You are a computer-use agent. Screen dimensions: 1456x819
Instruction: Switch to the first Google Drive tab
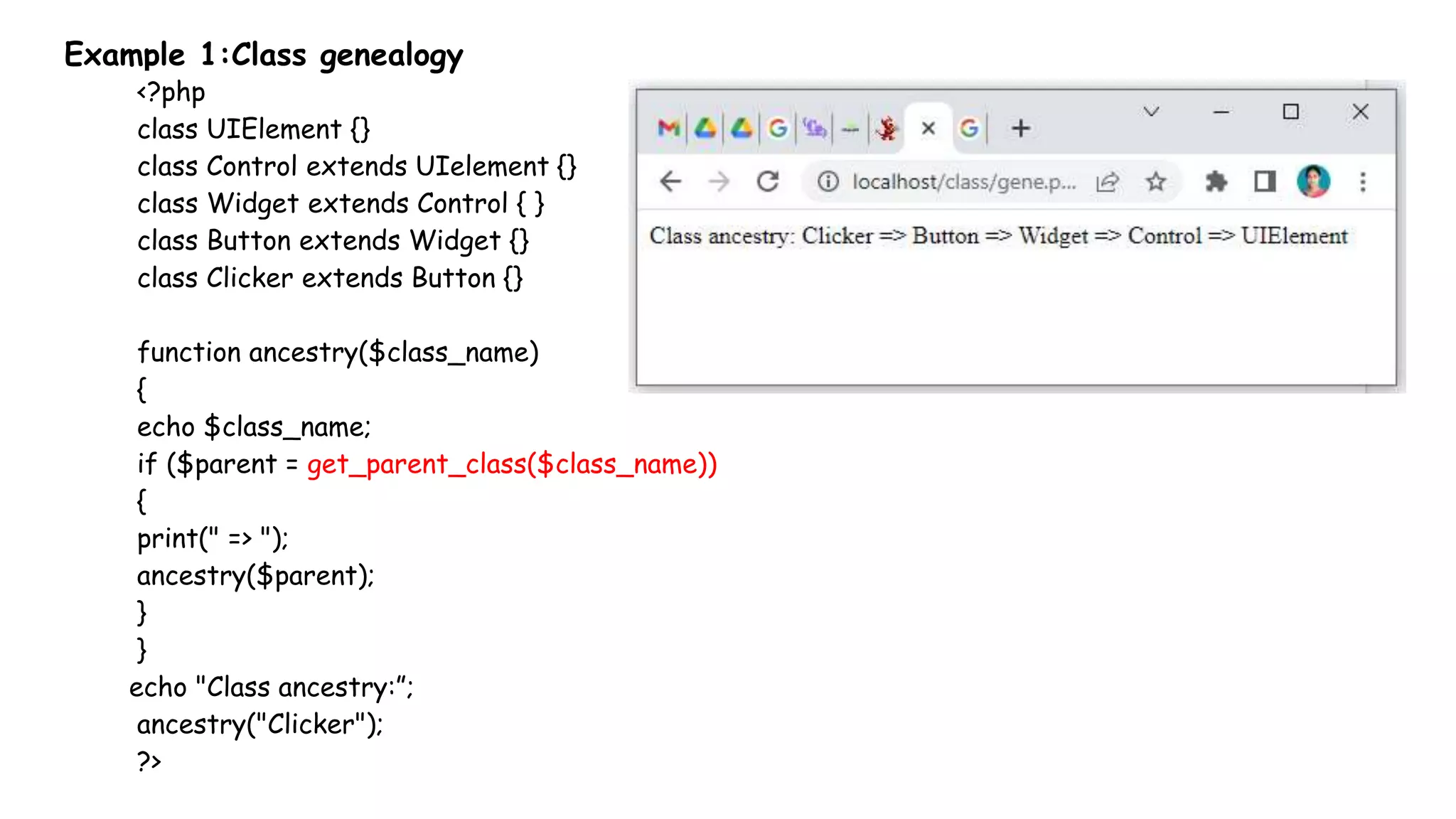[x=705, y=129]
